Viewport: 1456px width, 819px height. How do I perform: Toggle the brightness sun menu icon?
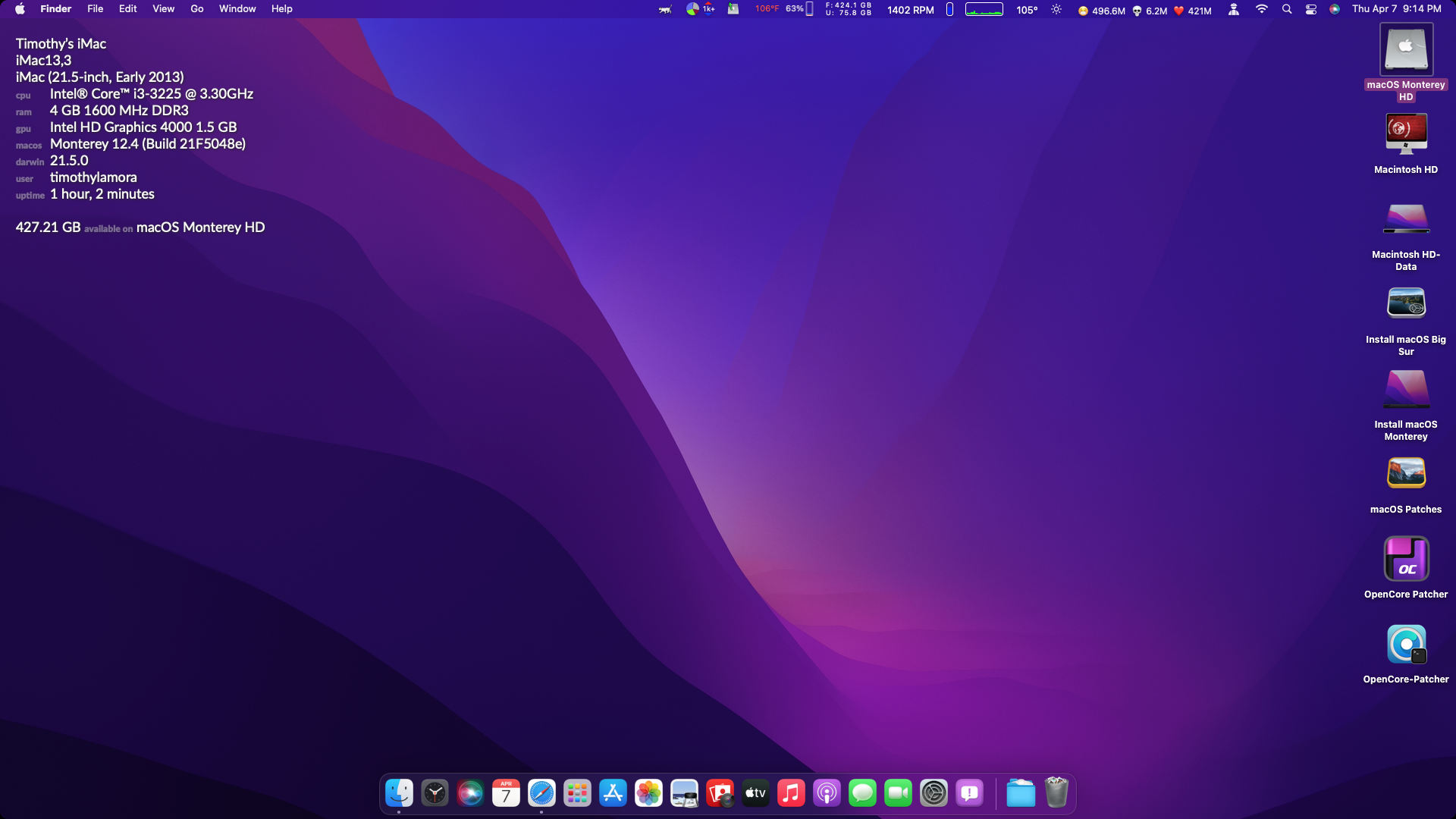[1056, 9]
